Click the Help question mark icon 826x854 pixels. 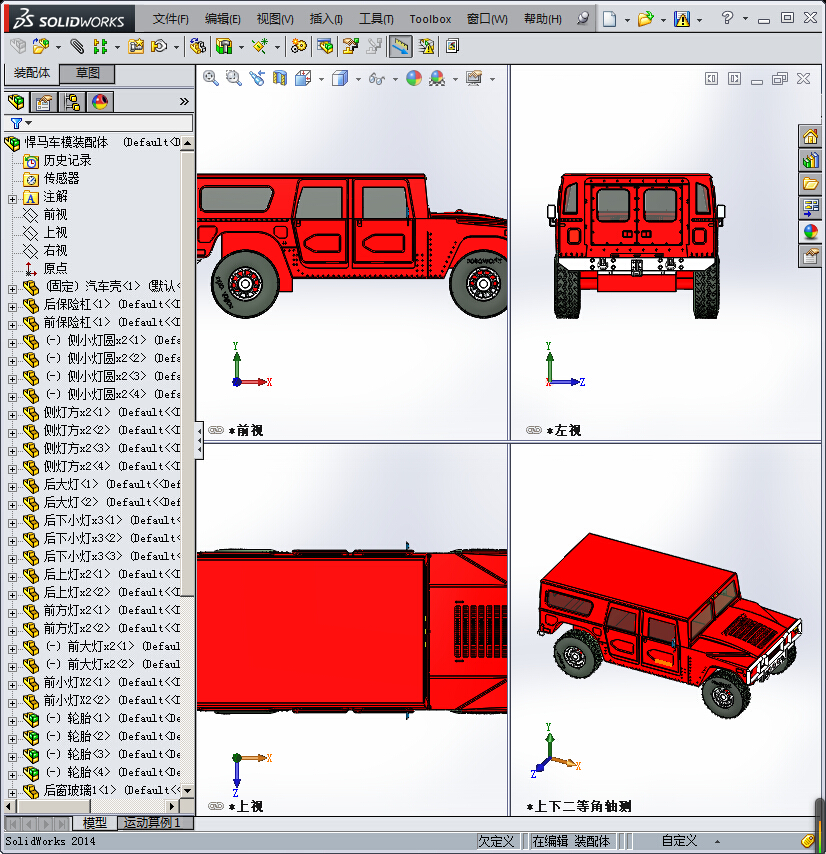(x=727, y=19)
